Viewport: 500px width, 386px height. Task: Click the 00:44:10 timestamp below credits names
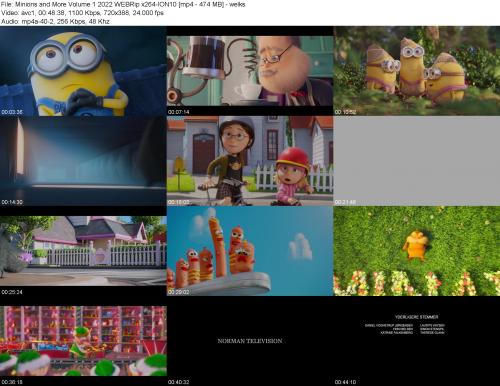pyautogui.click(x=345, y=382)
